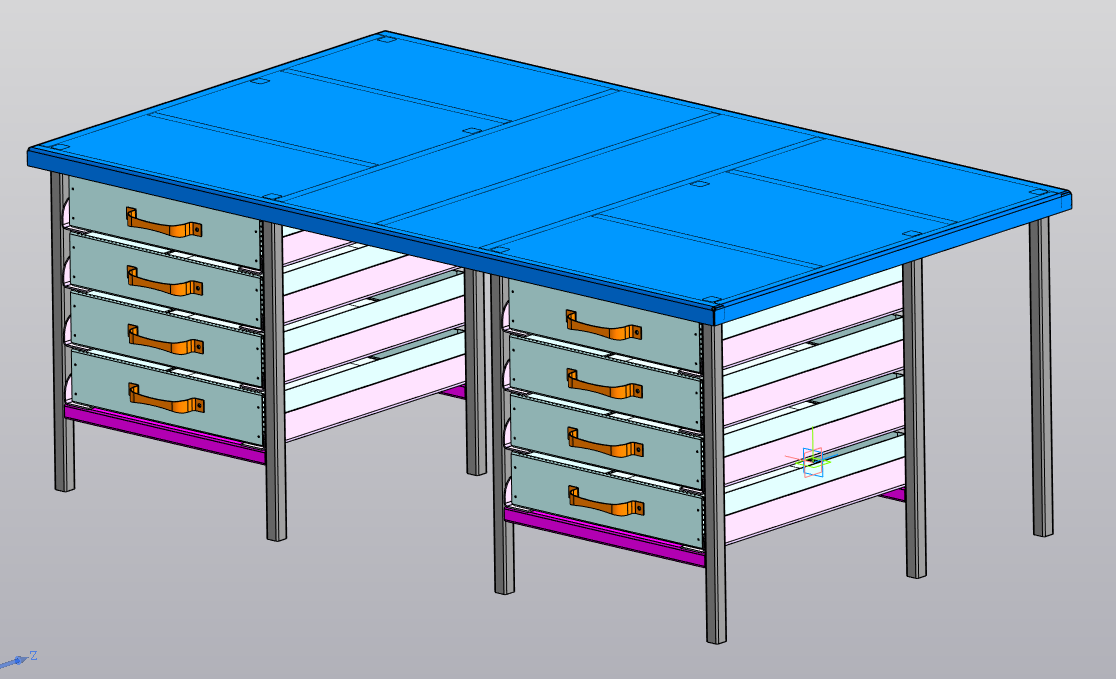Image resolution: width=1116 pixels, height=679 pixels.
Task: Select the magenta bottom rail under left cabinet drawers
Action: click(164, 433)
